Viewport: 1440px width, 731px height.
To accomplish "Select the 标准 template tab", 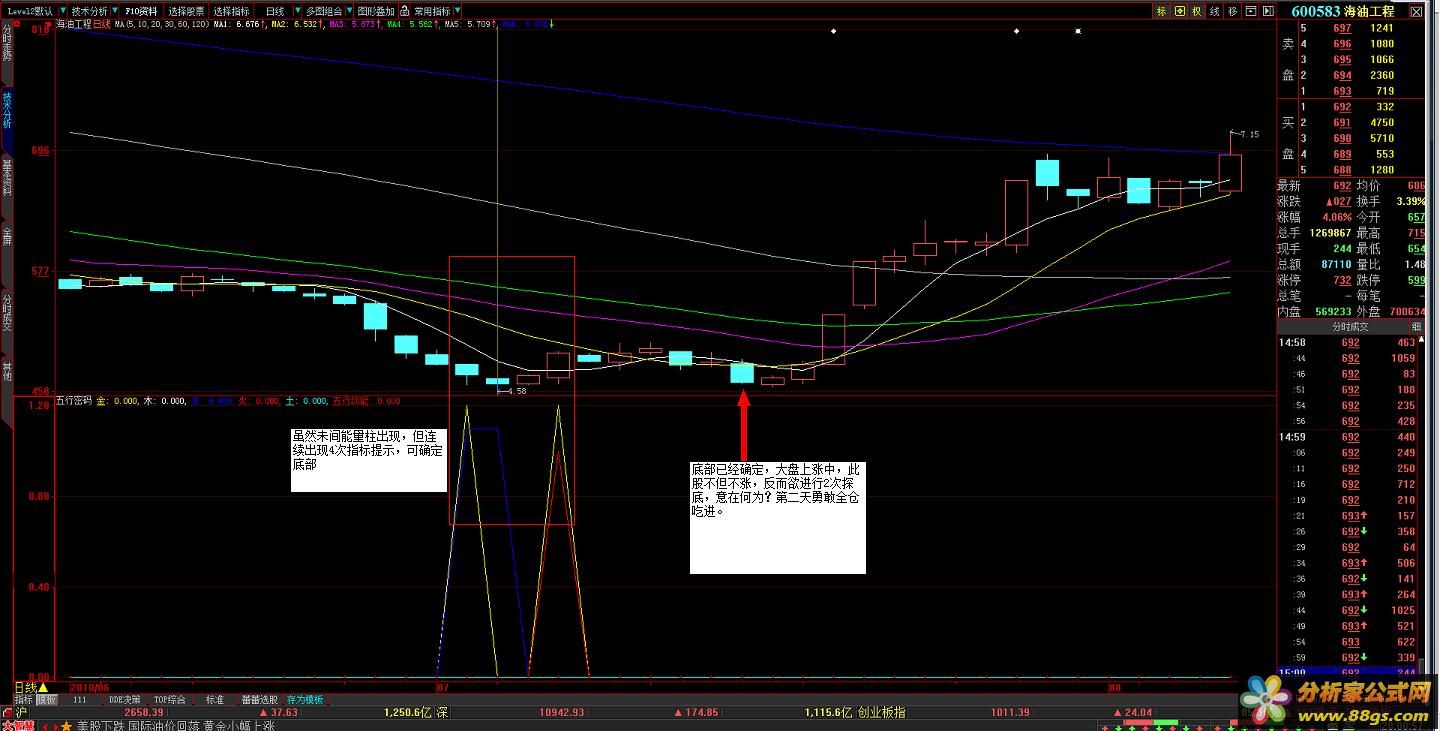I will (x=215, y=700).
